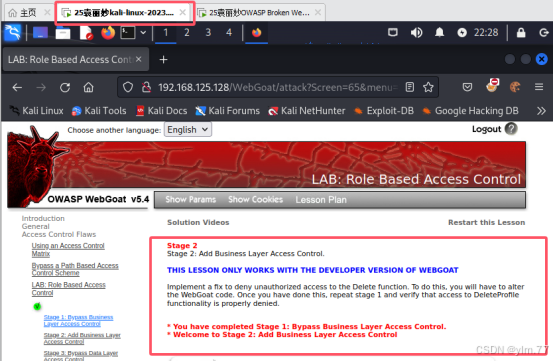553x361 pixels.
Task: Click the tracking protection shield icon
Action: tap(128, 87)
